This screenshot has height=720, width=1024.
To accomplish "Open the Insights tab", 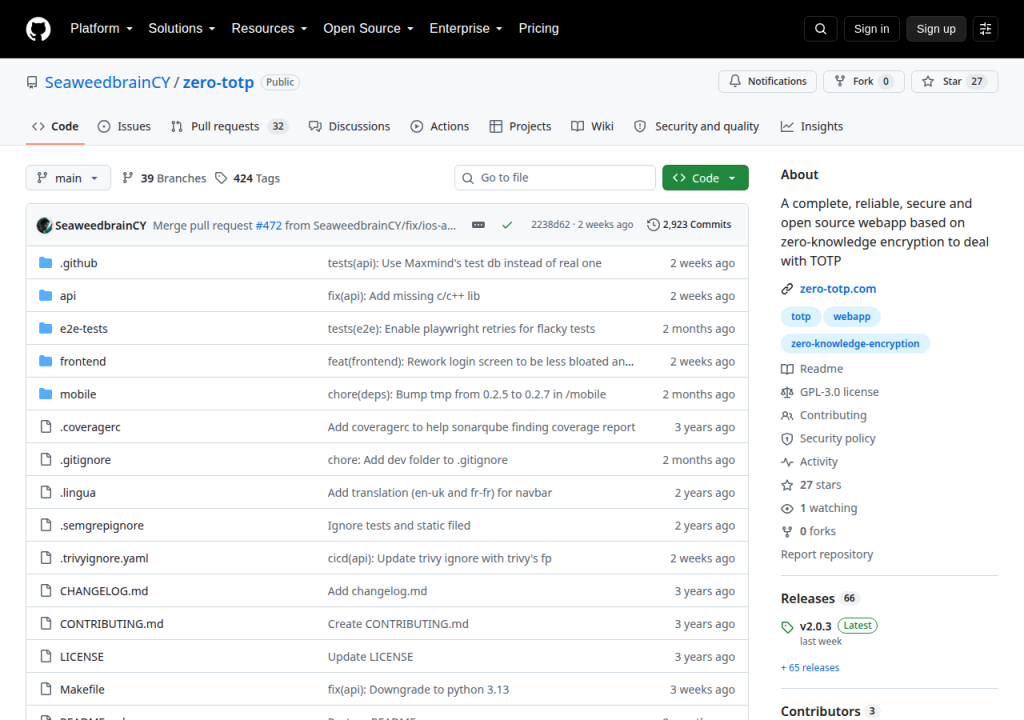I will click(x=812, y=127).
